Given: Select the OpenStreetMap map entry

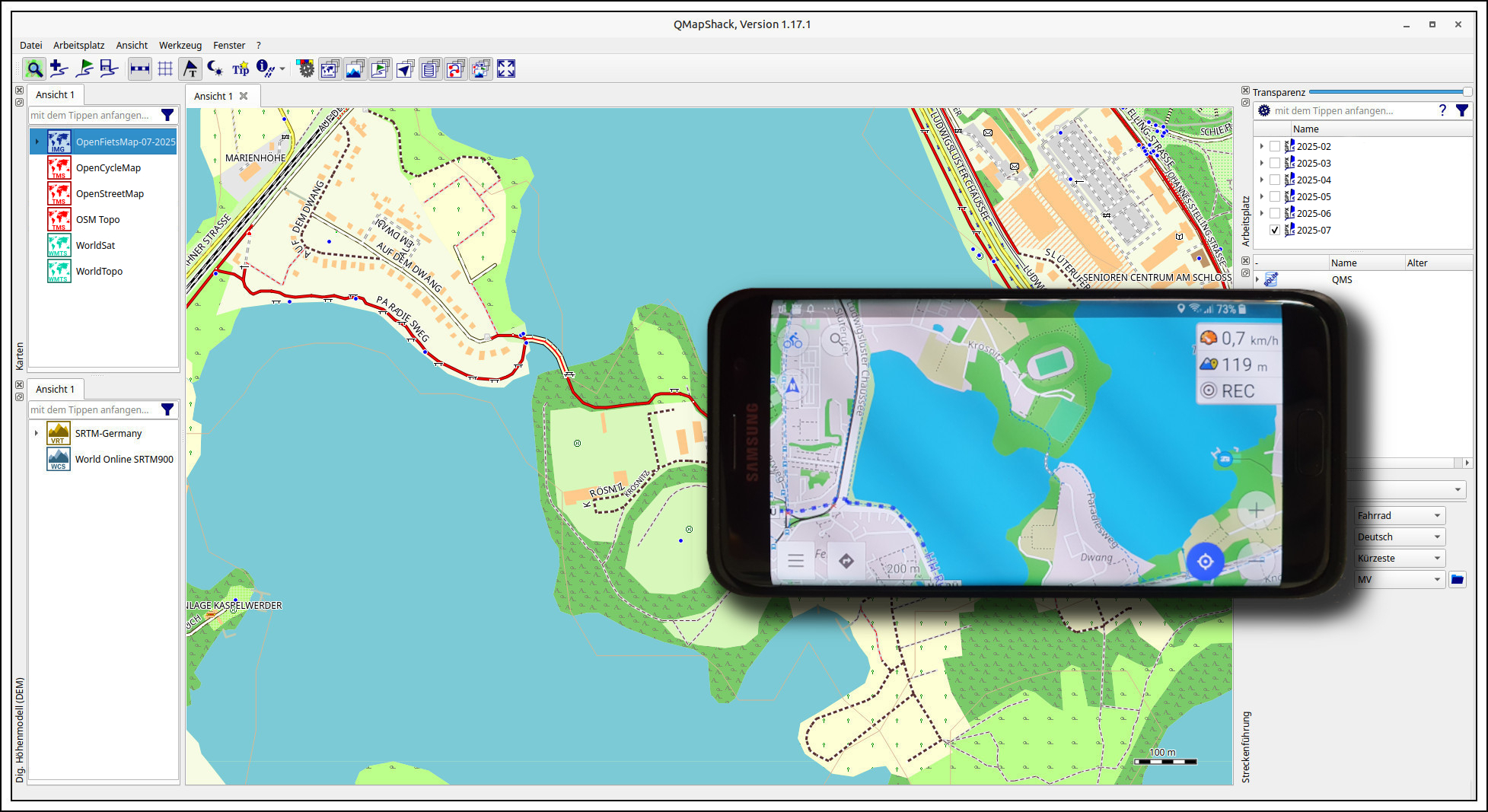Looking at the screenshot, I should point(103,193).
